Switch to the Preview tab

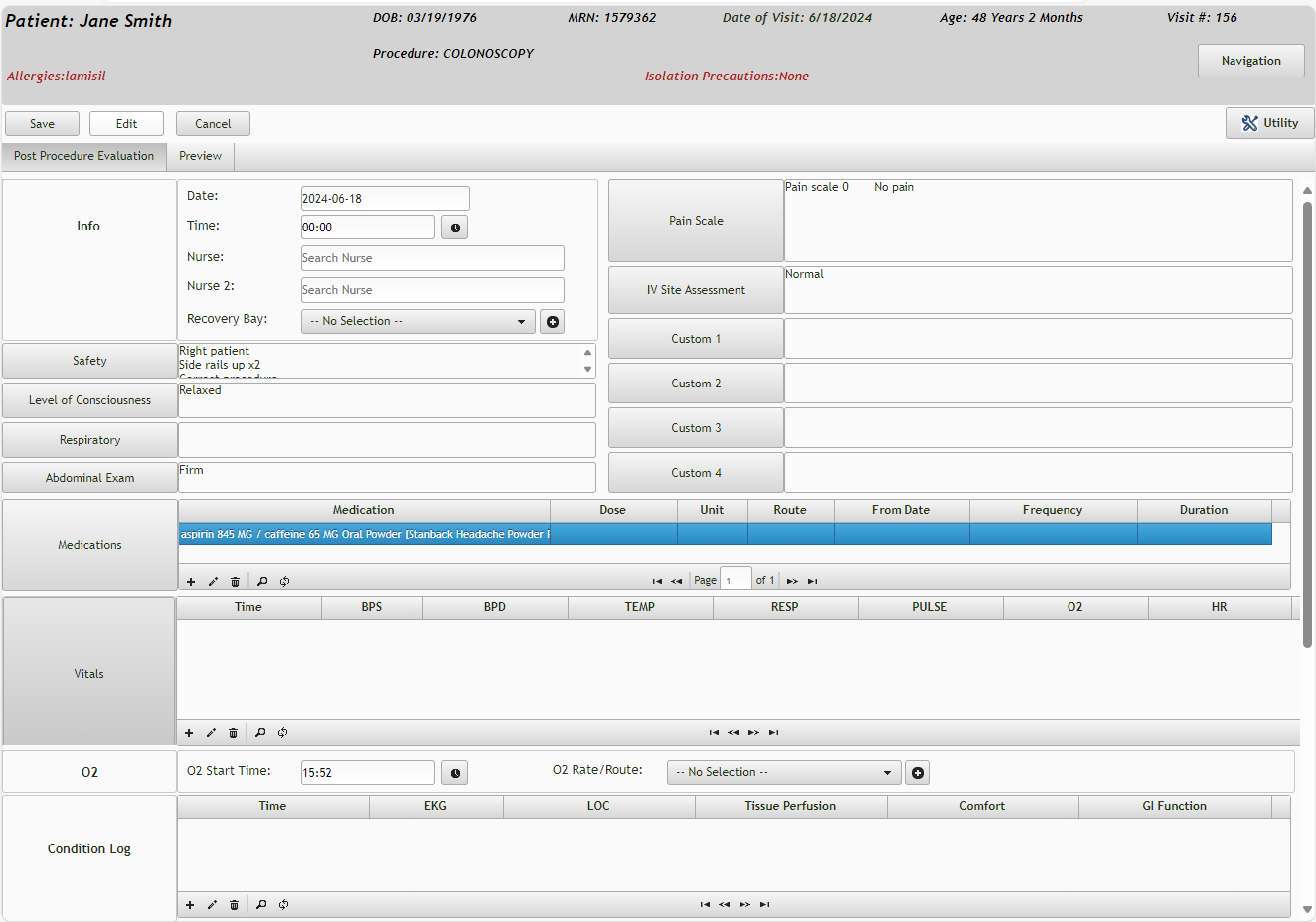200,156
